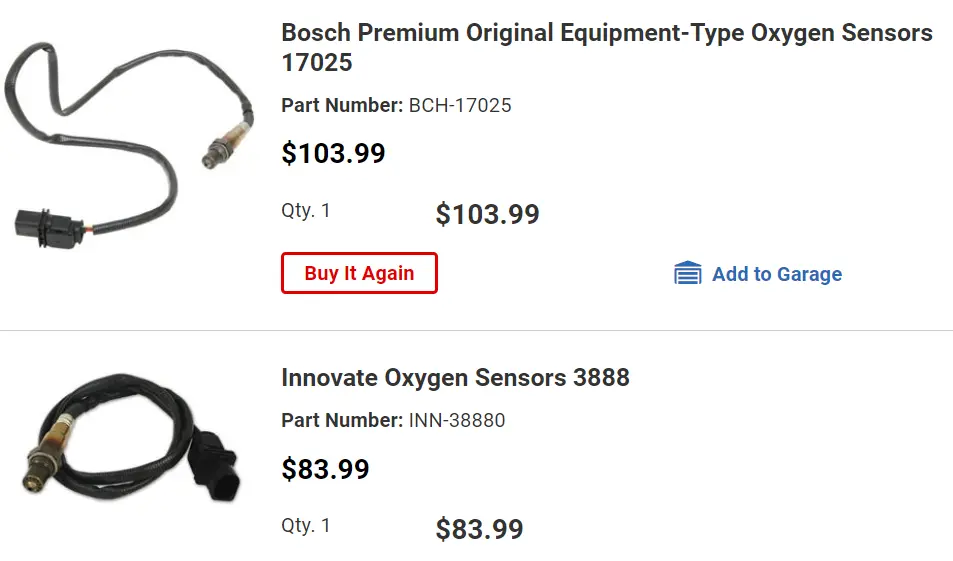953x561 pixels.
Task: Select the part number INN-38880 value
Action: (x=457, y=420)
